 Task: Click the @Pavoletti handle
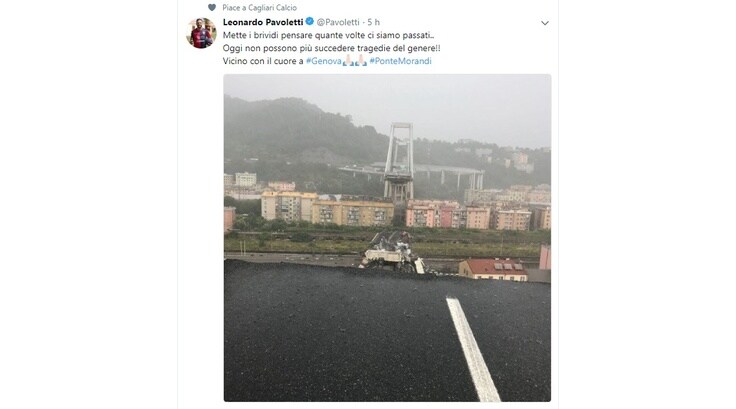338,22
